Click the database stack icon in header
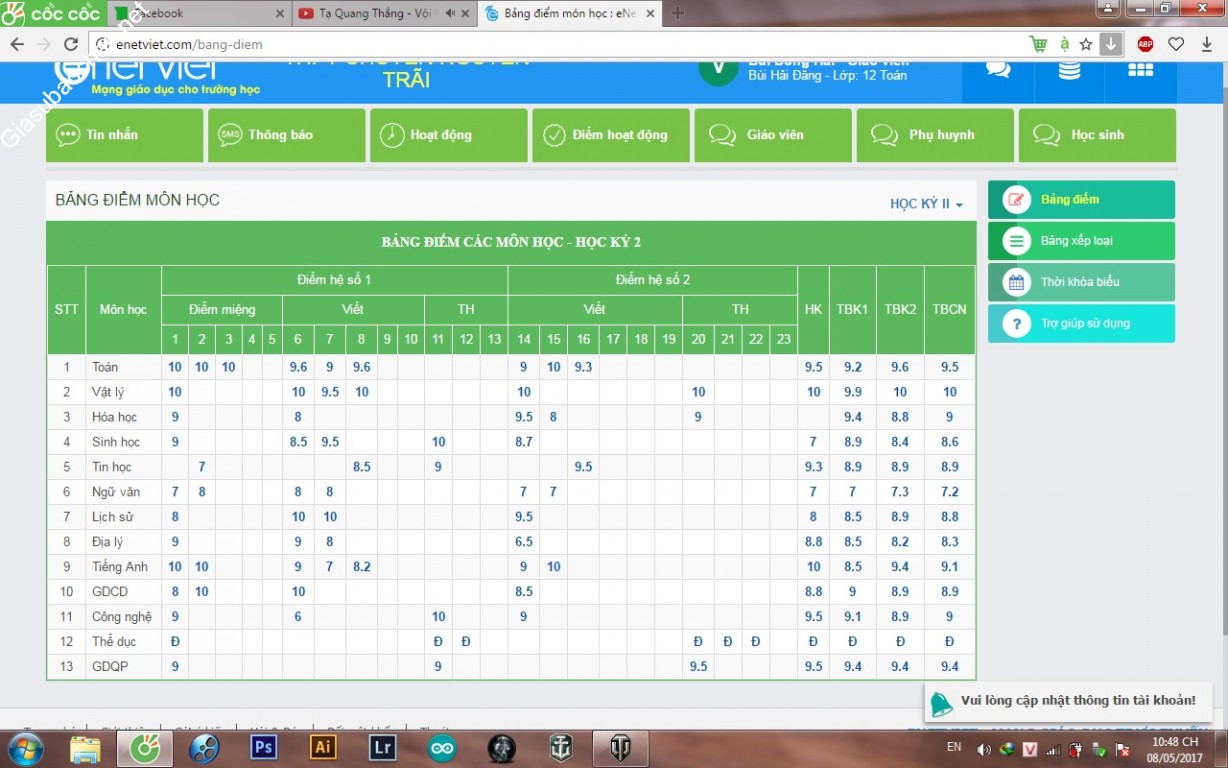The height and width of the screenshot is (768, 1228). click(x=1069, y=70)
